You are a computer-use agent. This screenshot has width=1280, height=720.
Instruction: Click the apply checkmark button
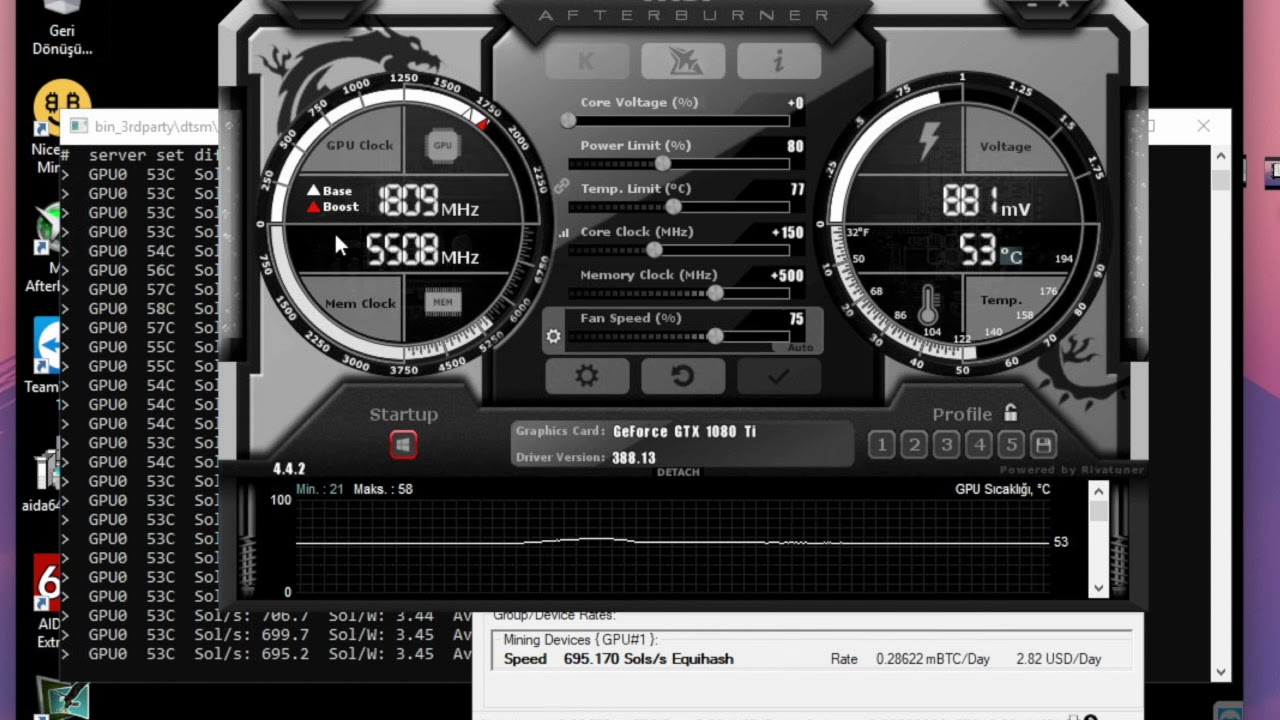point(779,376)
